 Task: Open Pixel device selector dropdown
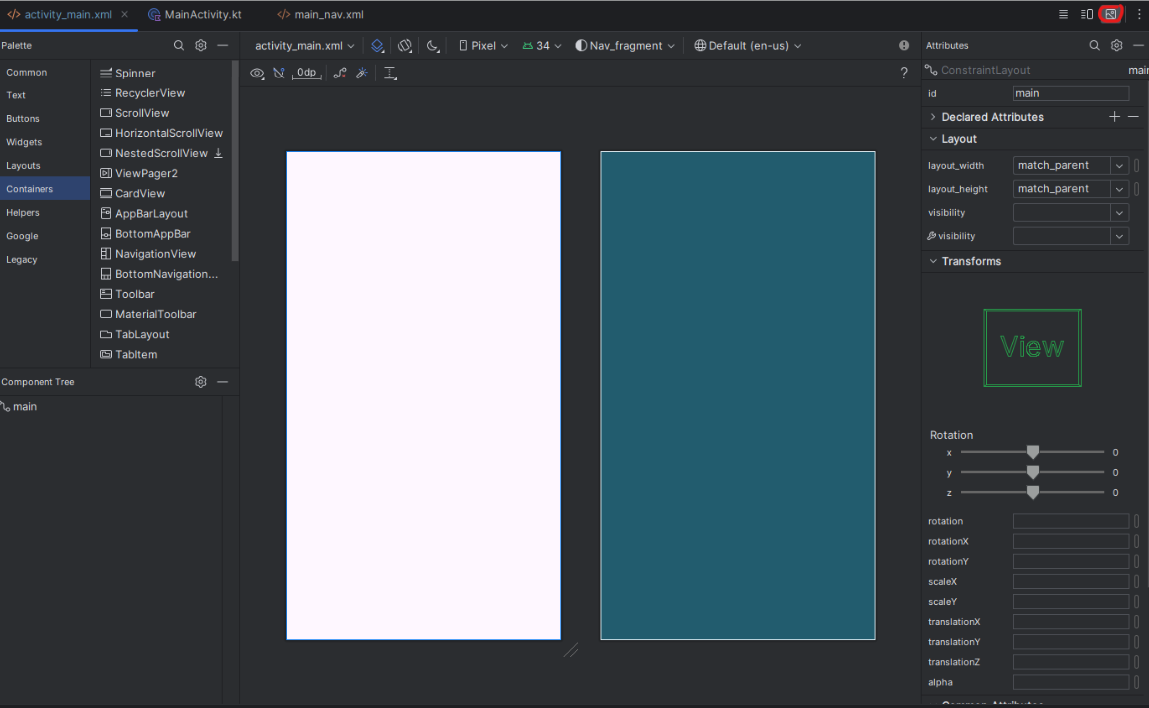point(483,45)
